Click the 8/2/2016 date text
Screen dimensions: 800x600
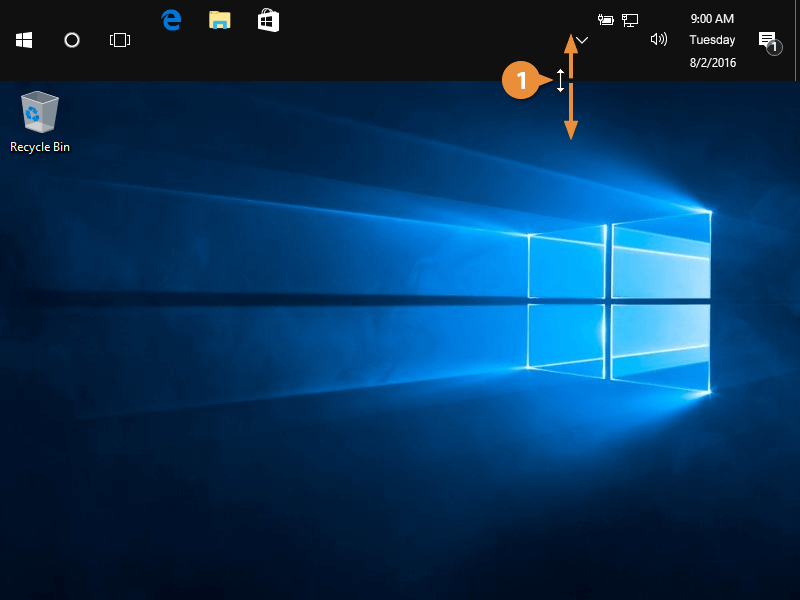pos(713,63)
